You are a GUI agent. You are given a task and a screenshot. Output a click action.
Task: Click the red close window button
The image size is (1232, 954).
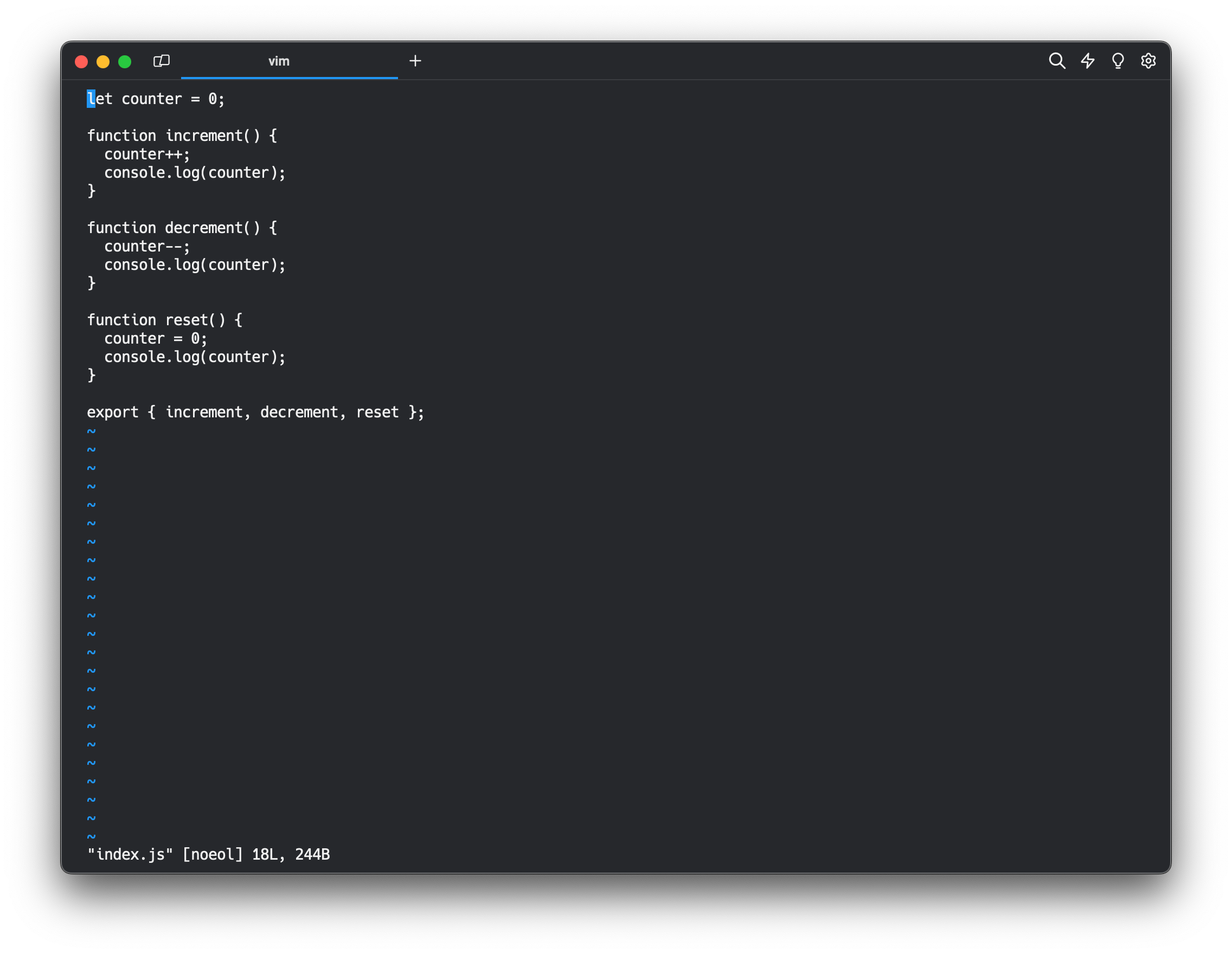click(x=81, y=61)
